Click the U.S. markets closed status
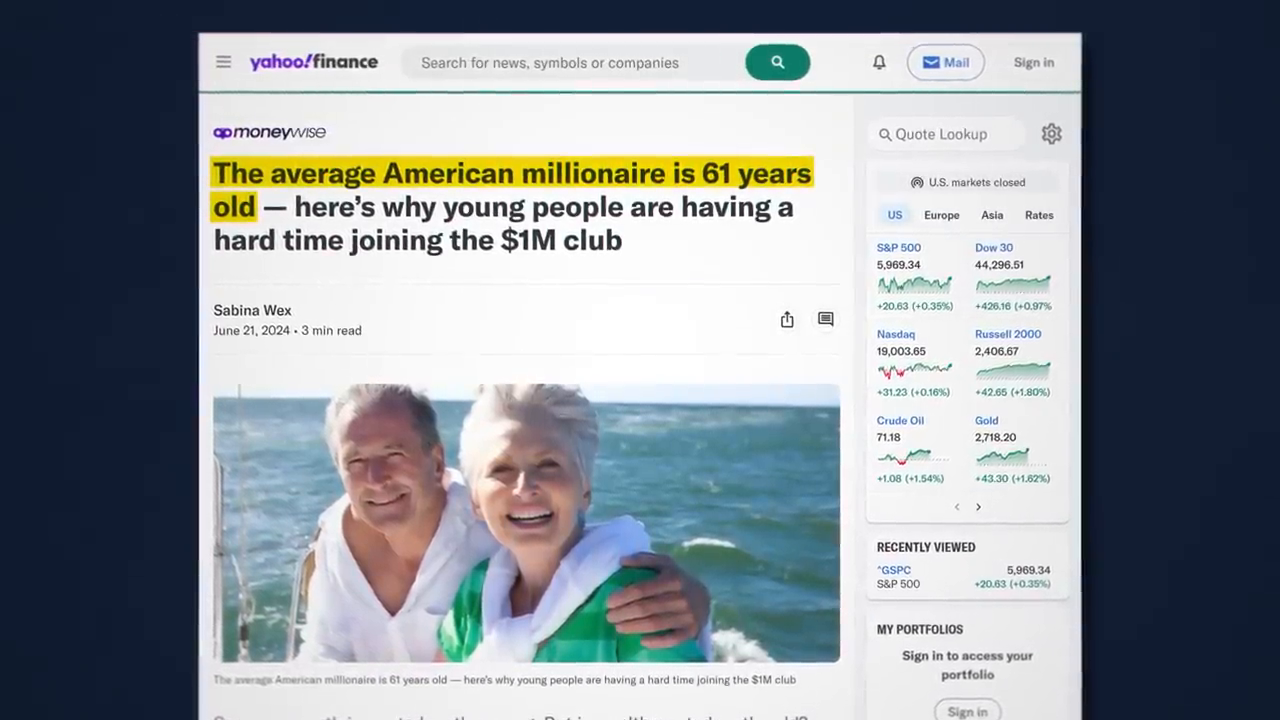Screen dimensions: 1280x720 (967, 182)
